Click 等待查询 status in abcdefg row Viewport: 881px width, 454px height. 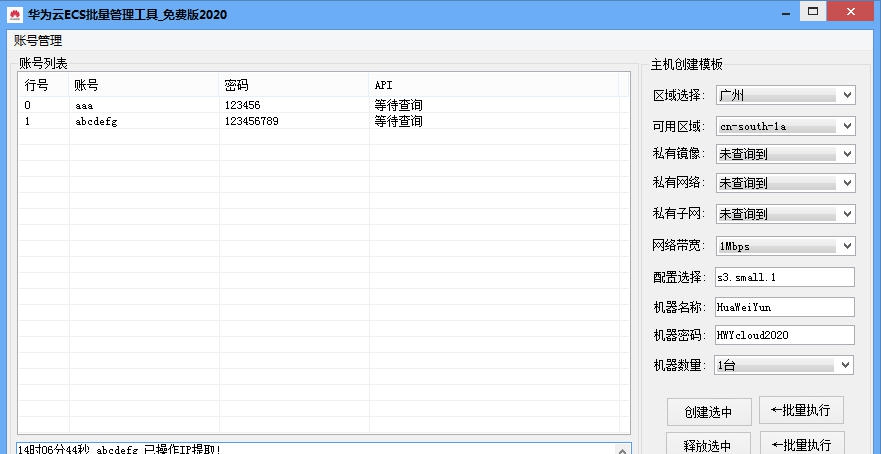point(398,121)
